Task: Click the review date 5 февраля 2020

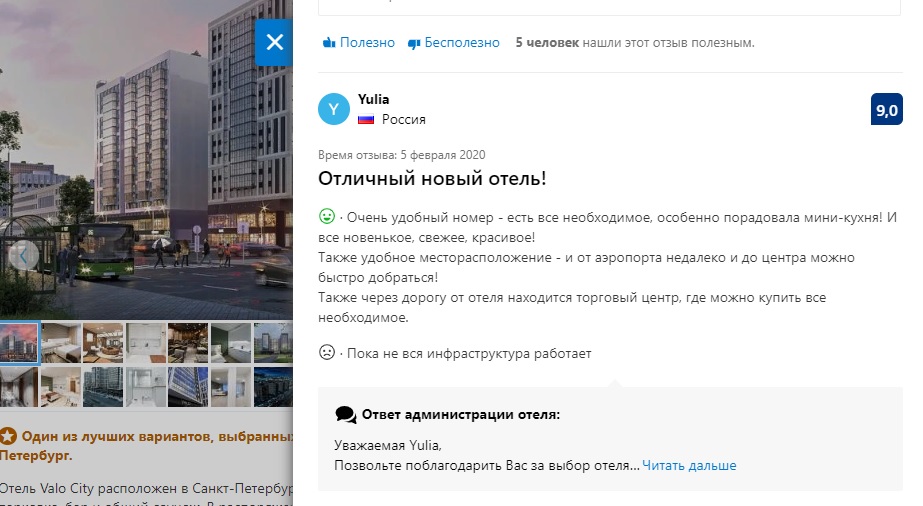Action: point(443,155)
